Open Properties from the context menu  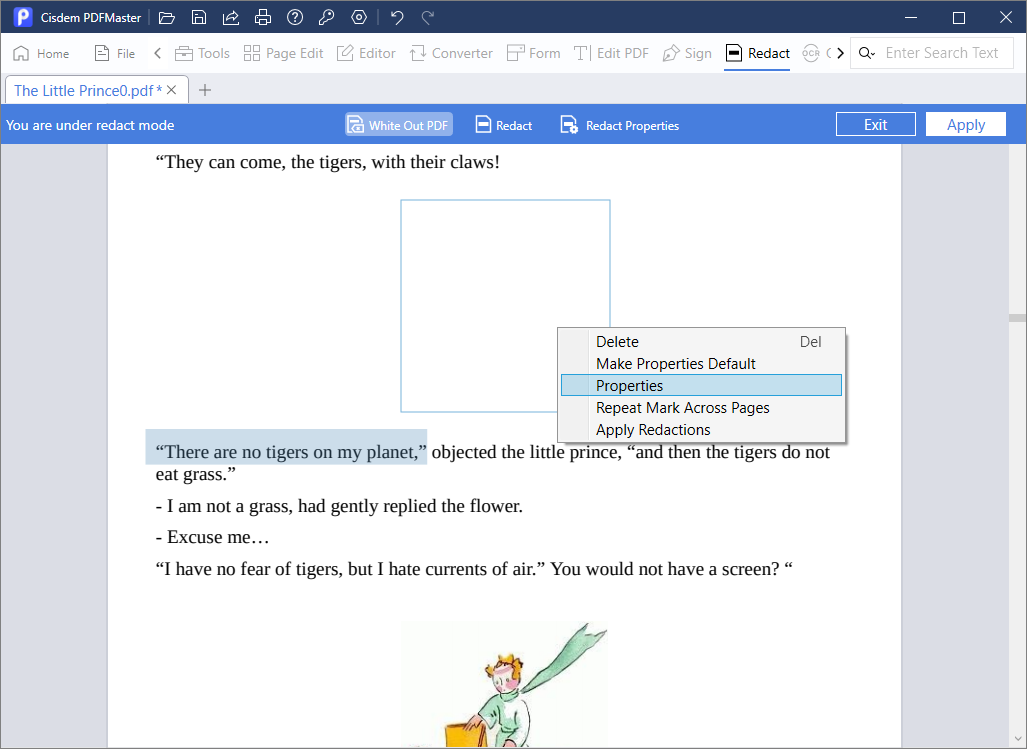pyautogui.click(x=701, y=386)
